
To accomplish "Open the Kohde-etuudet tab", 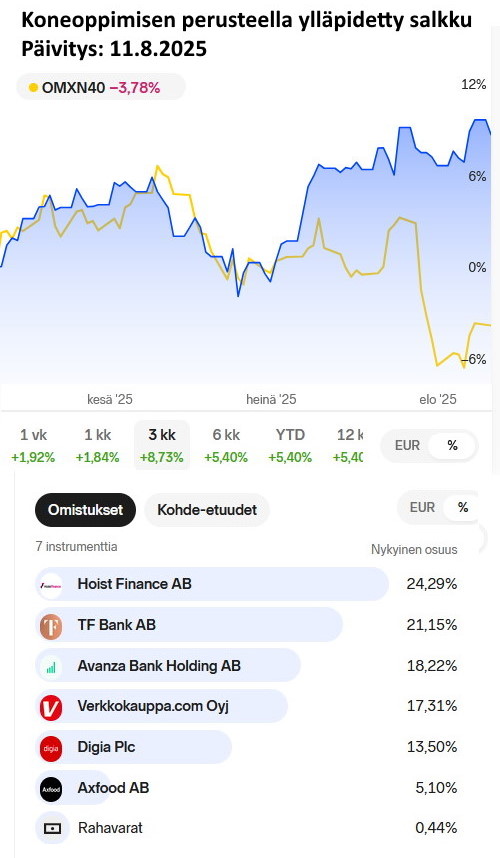I will [207, 510].
